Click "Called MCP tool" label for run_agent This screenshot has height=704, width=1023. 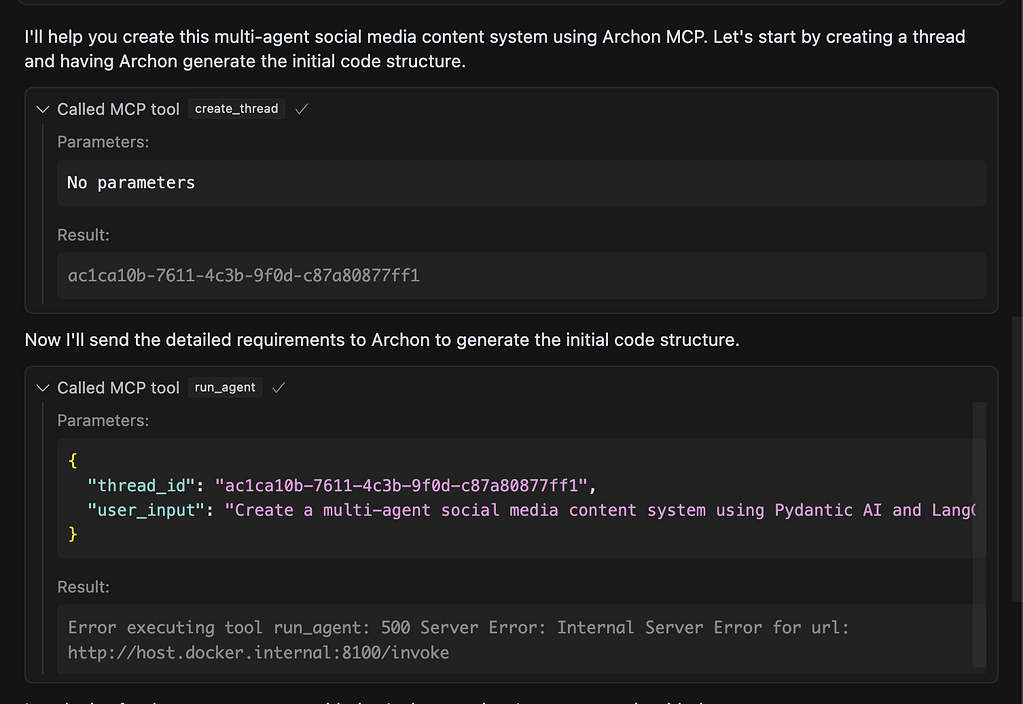click(118, 388)
